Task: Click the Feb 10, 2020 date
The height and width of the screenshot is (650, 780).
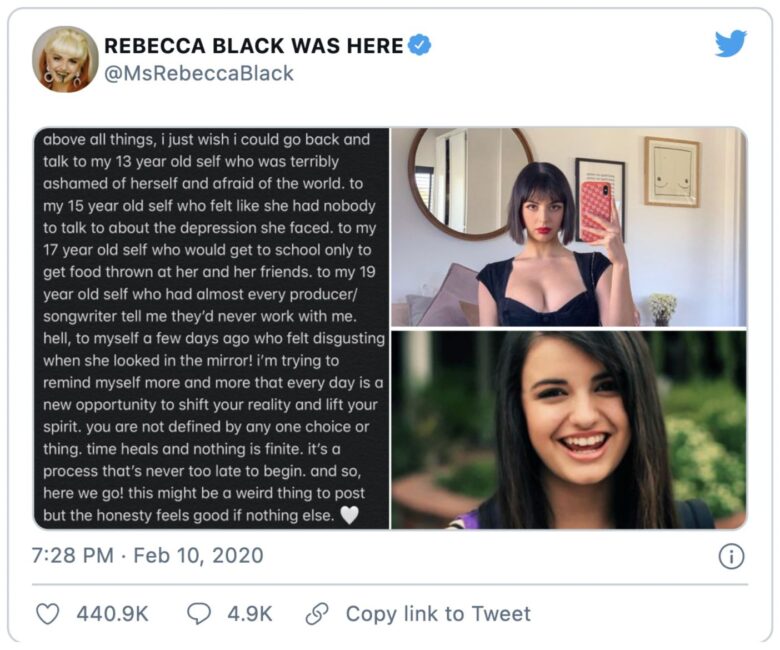Action: pos(196,555)
